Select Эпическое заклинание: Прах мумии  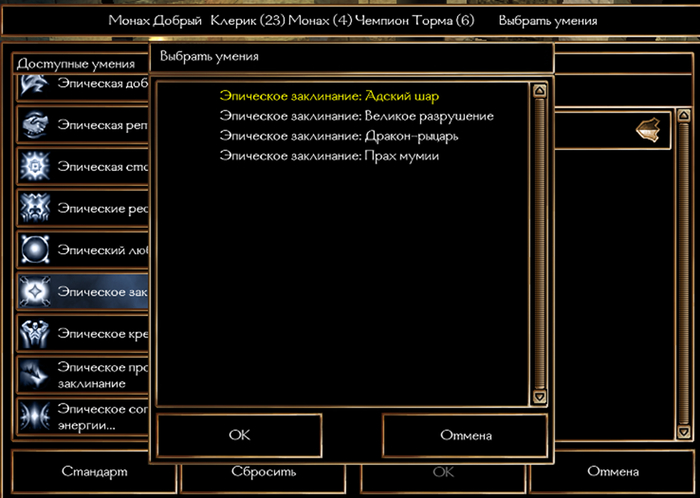click(x=329, y=156)
